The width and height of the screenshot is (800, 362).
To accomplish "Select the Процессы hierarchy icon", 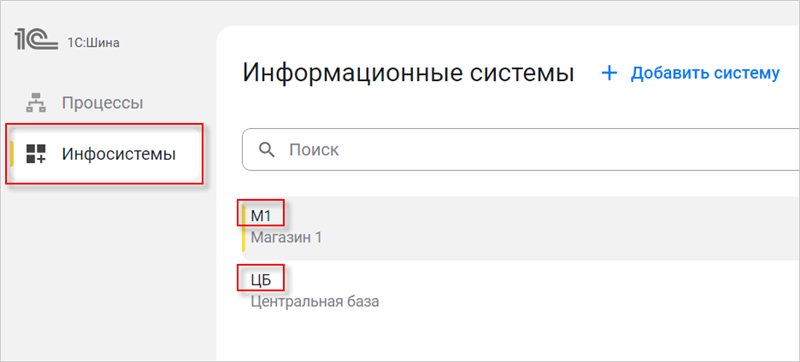I will pyautogui.click(x=36, y=104).
